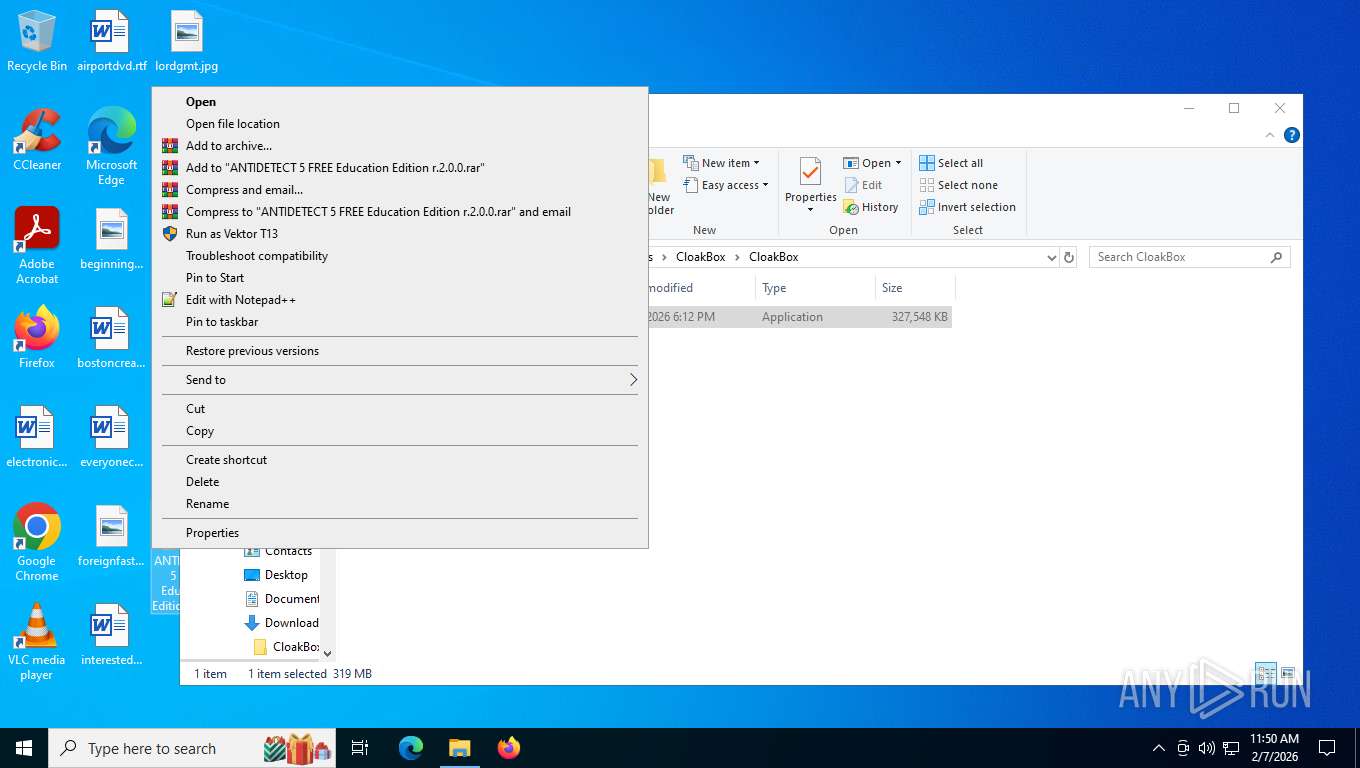Image resolution: width=1360 pixels, height=768 pixels.
Task: Select Copy in context menu
Action: [400, 431]
